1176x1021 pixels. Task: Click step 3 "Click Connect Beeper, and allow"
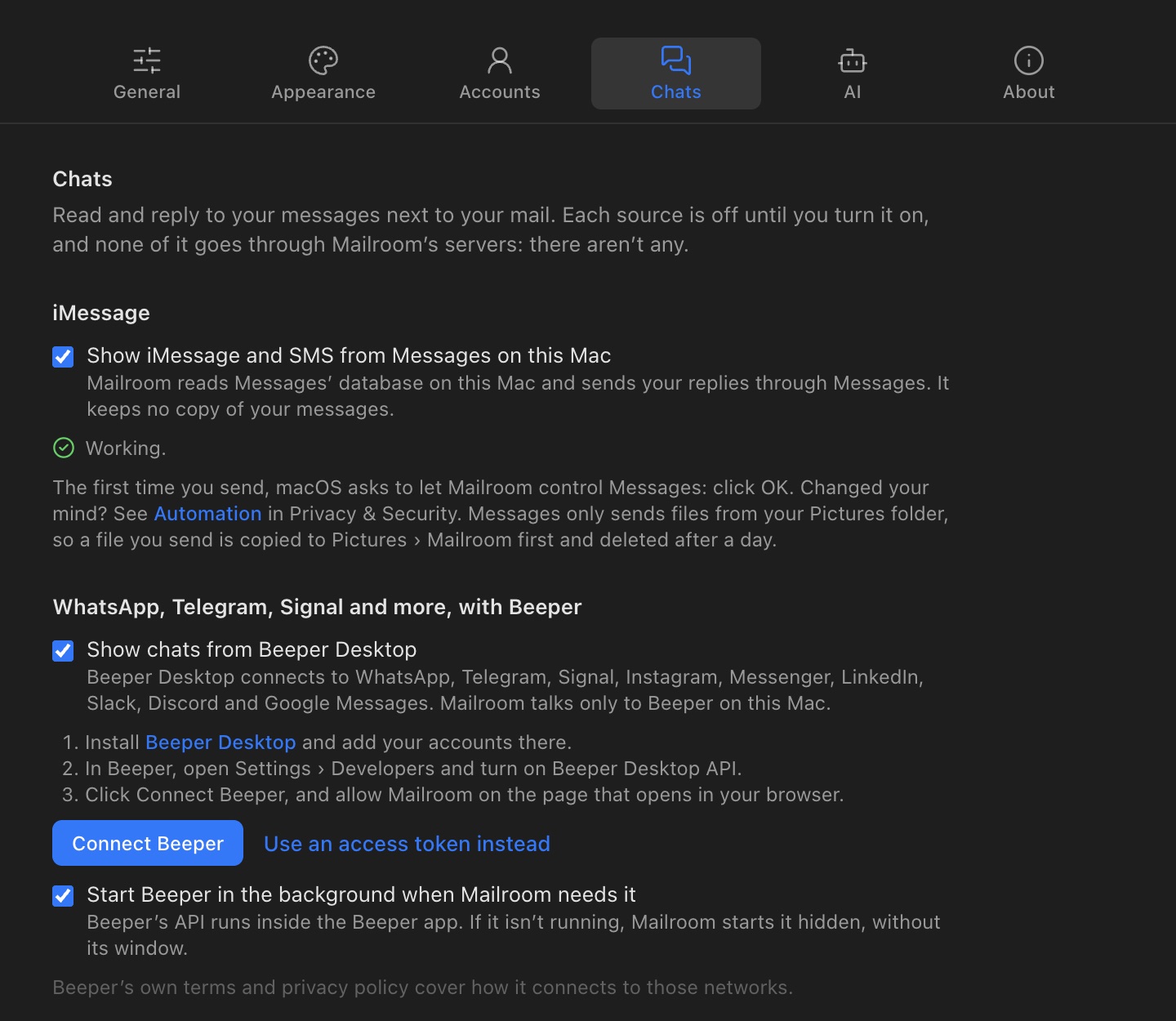(453, 795)
